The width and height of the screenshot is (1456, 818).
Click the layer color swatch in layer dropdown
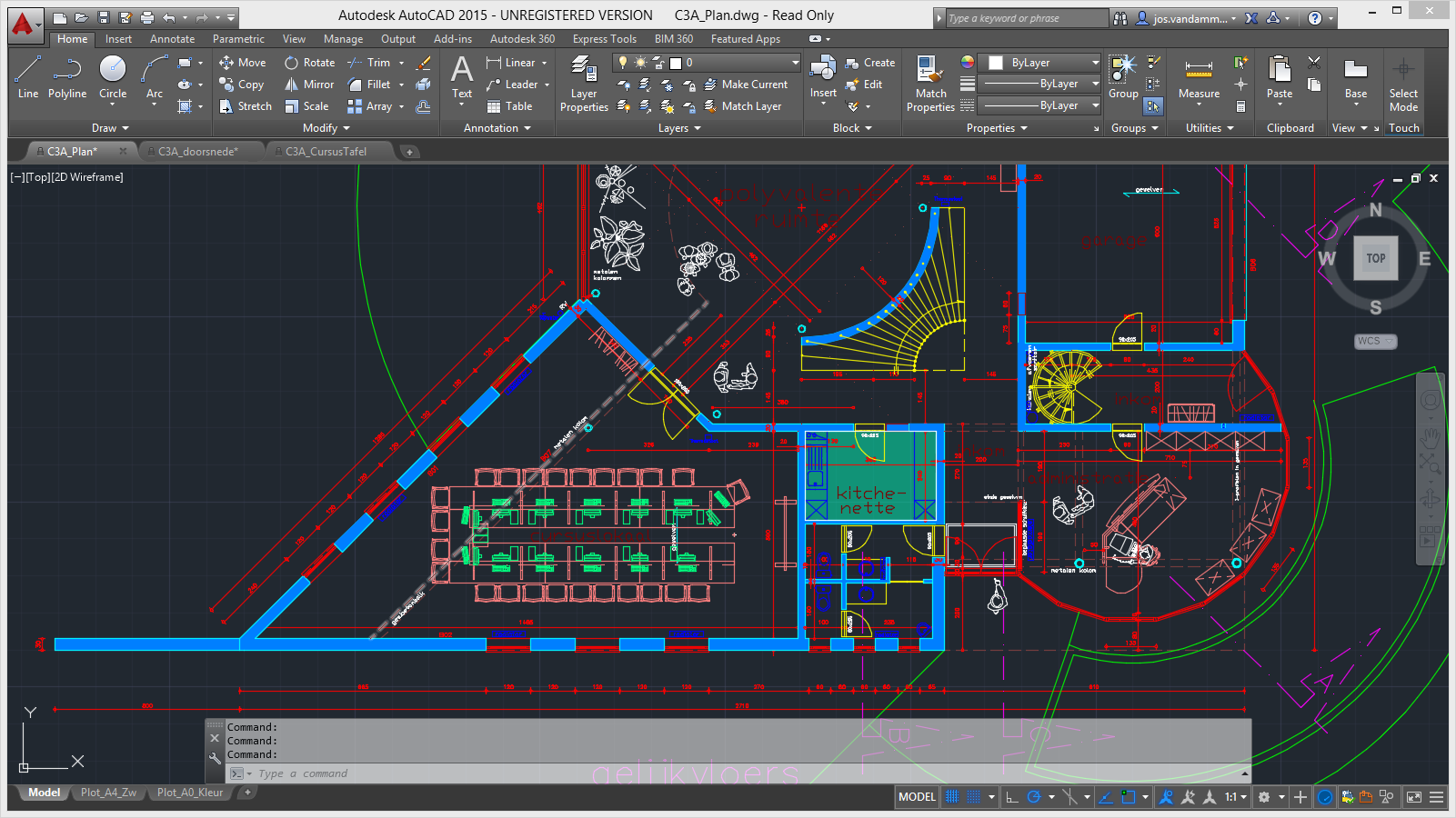[676, 63]
